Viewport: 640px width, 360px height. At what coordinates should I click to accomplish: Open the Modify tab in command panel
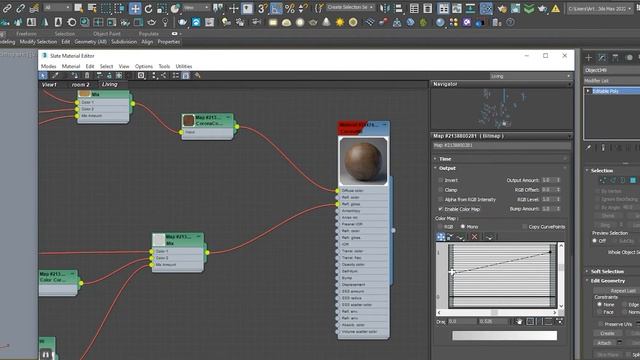coord(602,58)
